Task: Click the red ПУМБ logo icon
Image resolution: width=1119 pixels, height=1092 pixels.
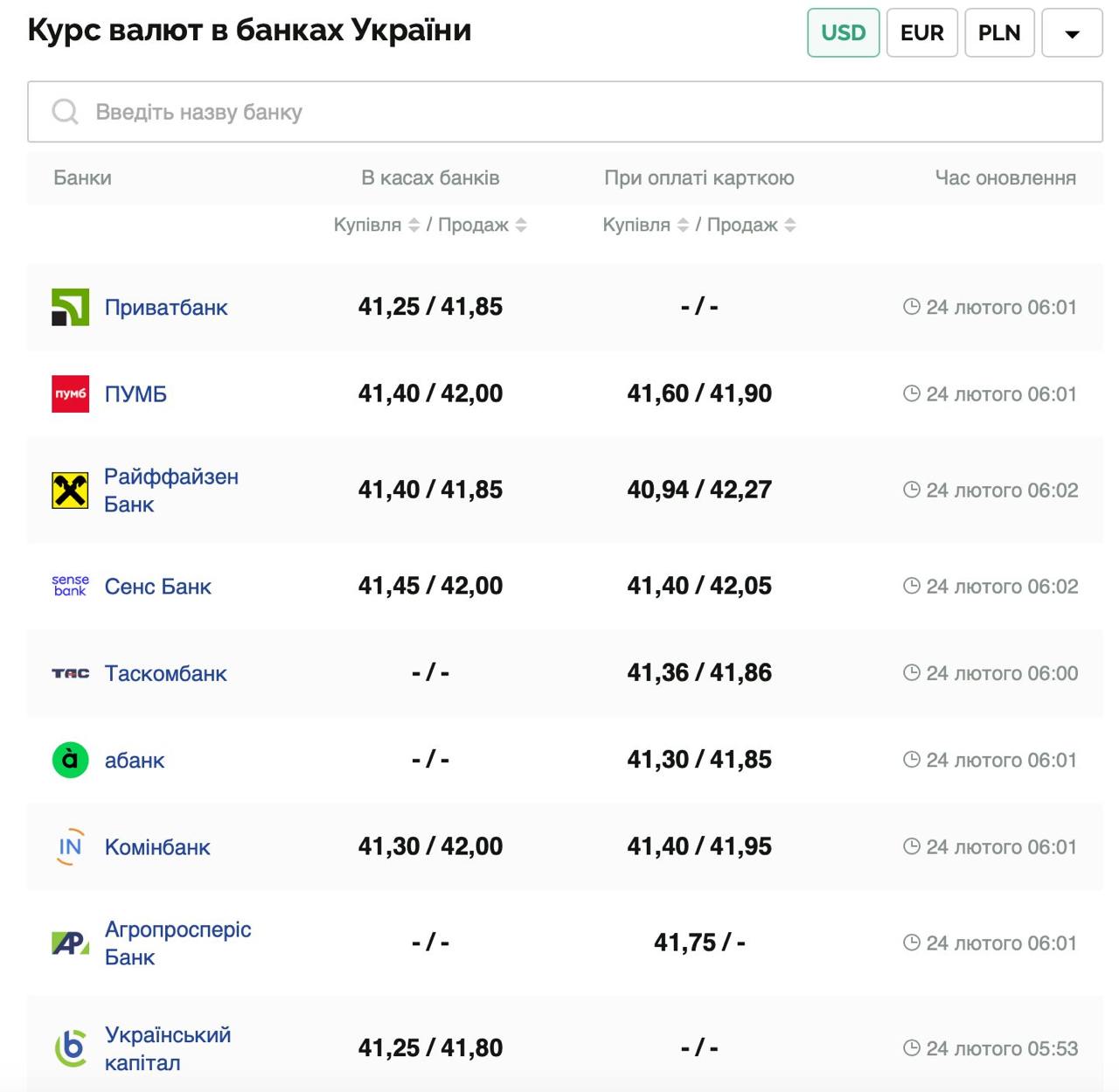Action: point(70,393)
